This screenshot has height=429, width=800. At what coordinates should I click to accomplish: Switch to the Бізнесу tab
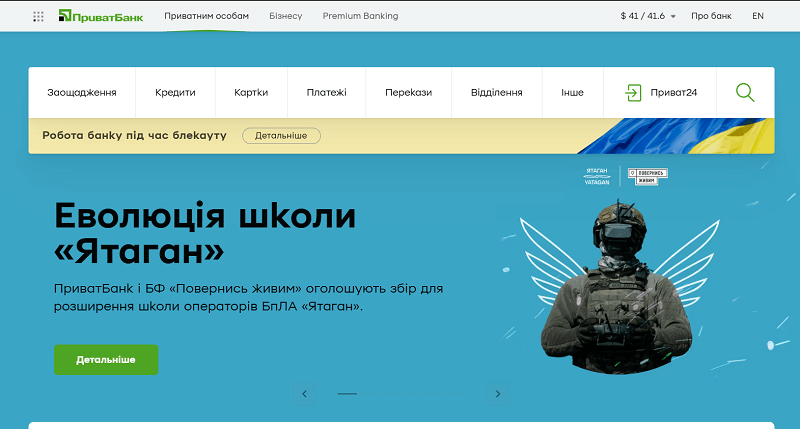point(286,16)
